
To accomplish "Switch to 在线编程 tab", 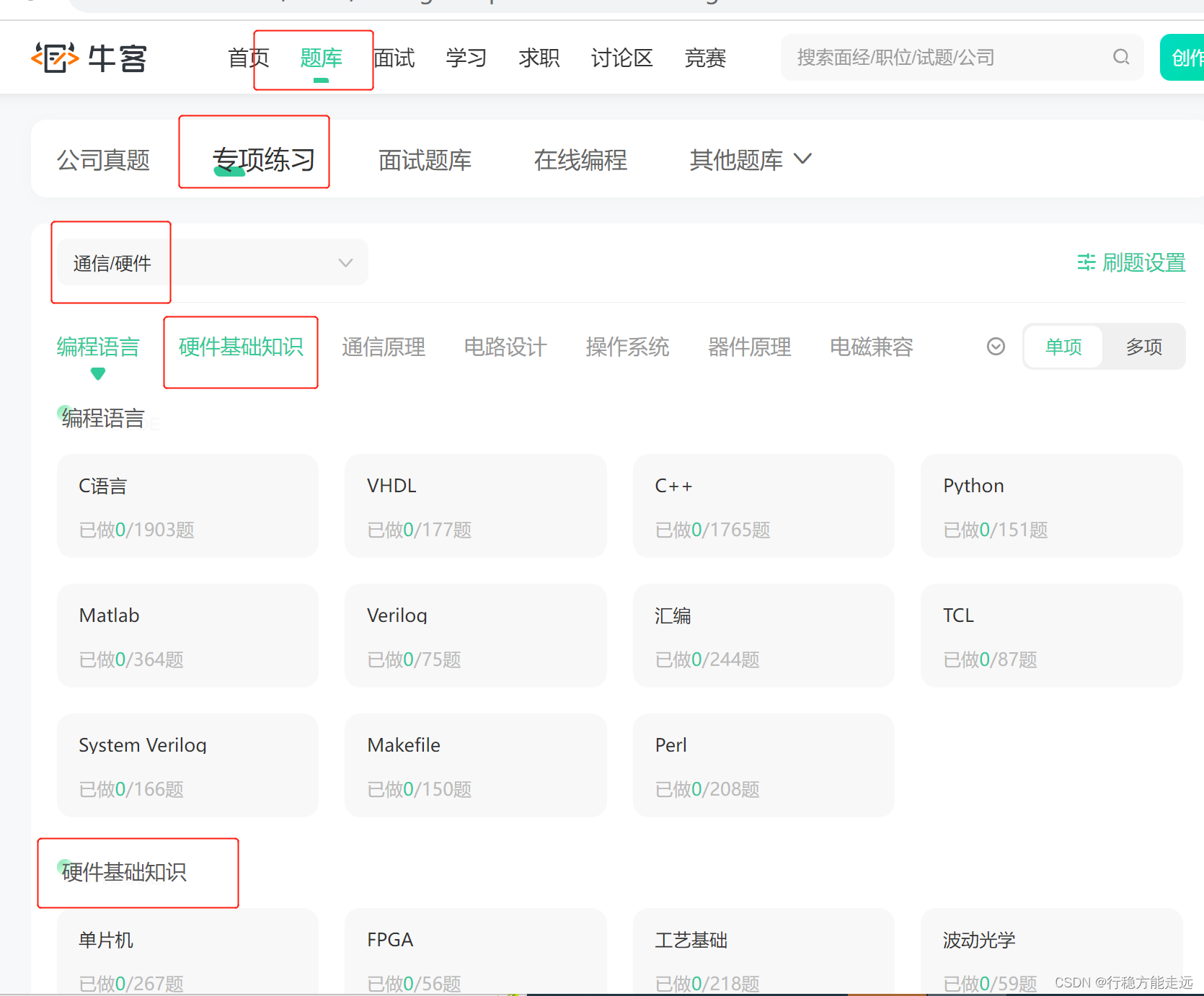I will tap(580, 159).
